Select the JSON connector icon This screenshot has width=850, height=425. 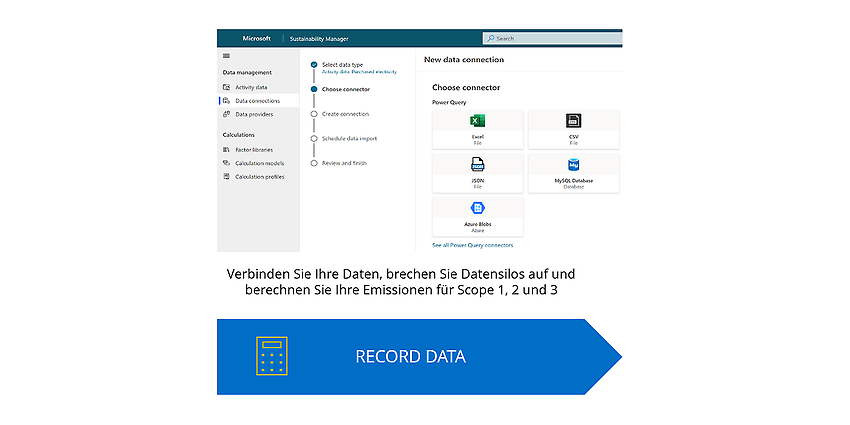(x=478, y=164)
